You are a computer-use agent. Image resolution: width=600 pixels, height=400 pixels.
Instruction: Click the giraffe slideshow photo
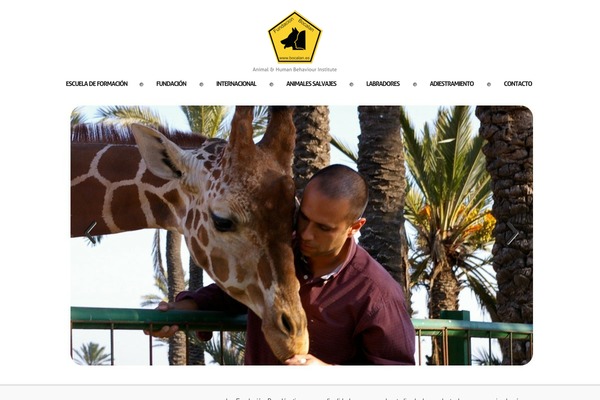302,235
